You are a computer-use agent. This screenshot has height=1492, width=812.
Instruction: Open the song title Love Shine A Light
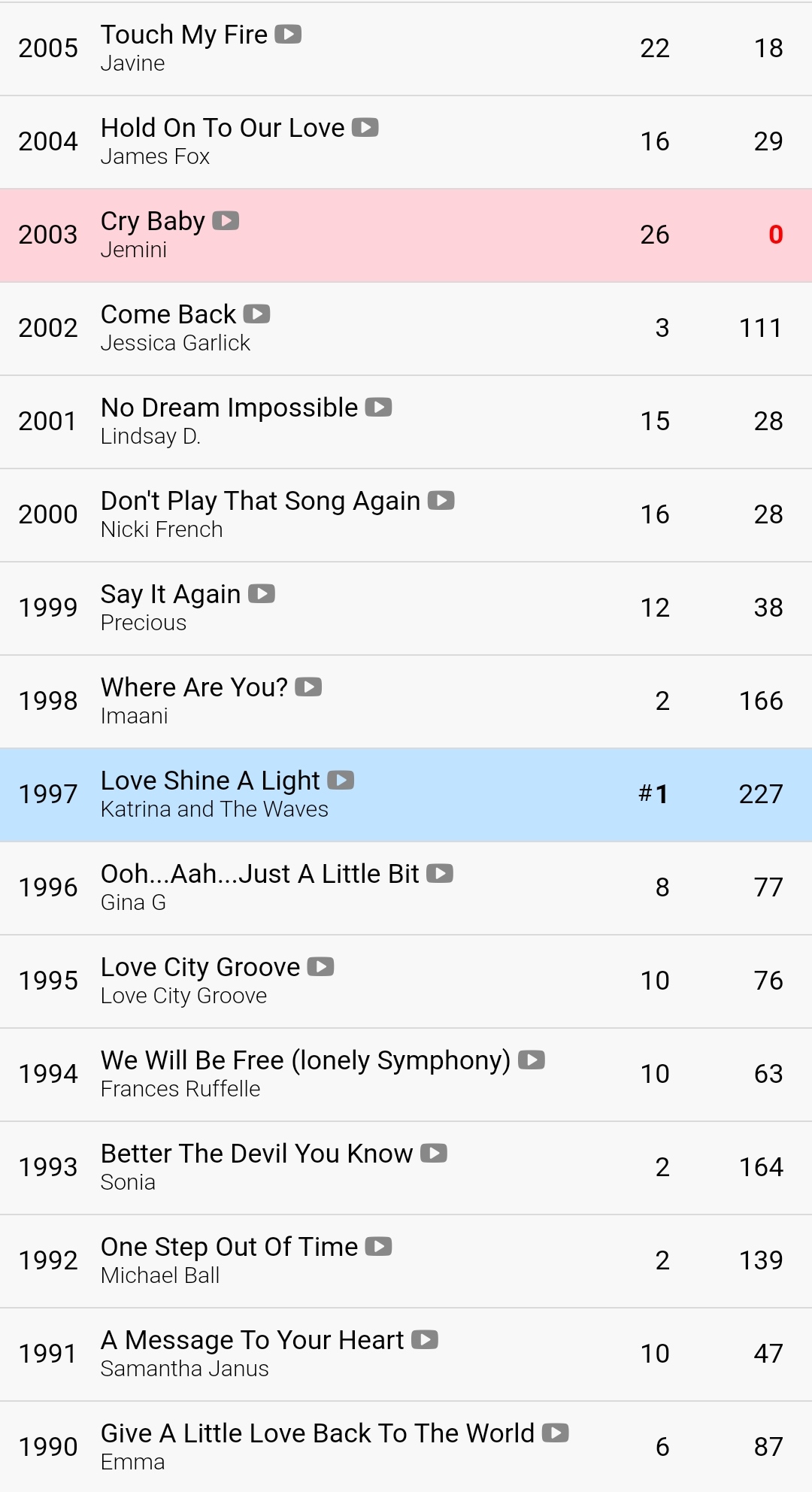211,781
